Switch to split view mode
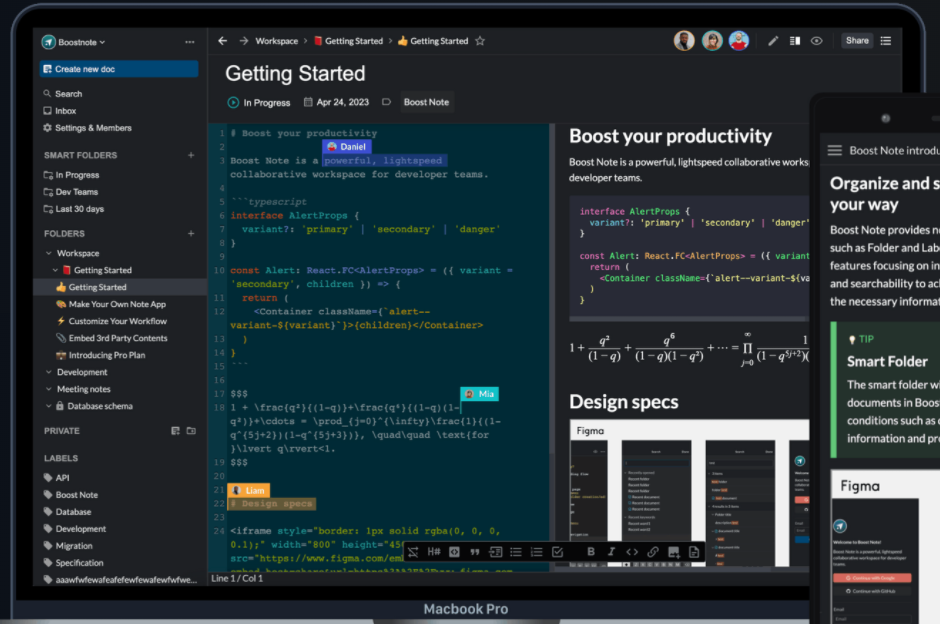The height and width of the screenshot is (624, 940). [795, 41]
